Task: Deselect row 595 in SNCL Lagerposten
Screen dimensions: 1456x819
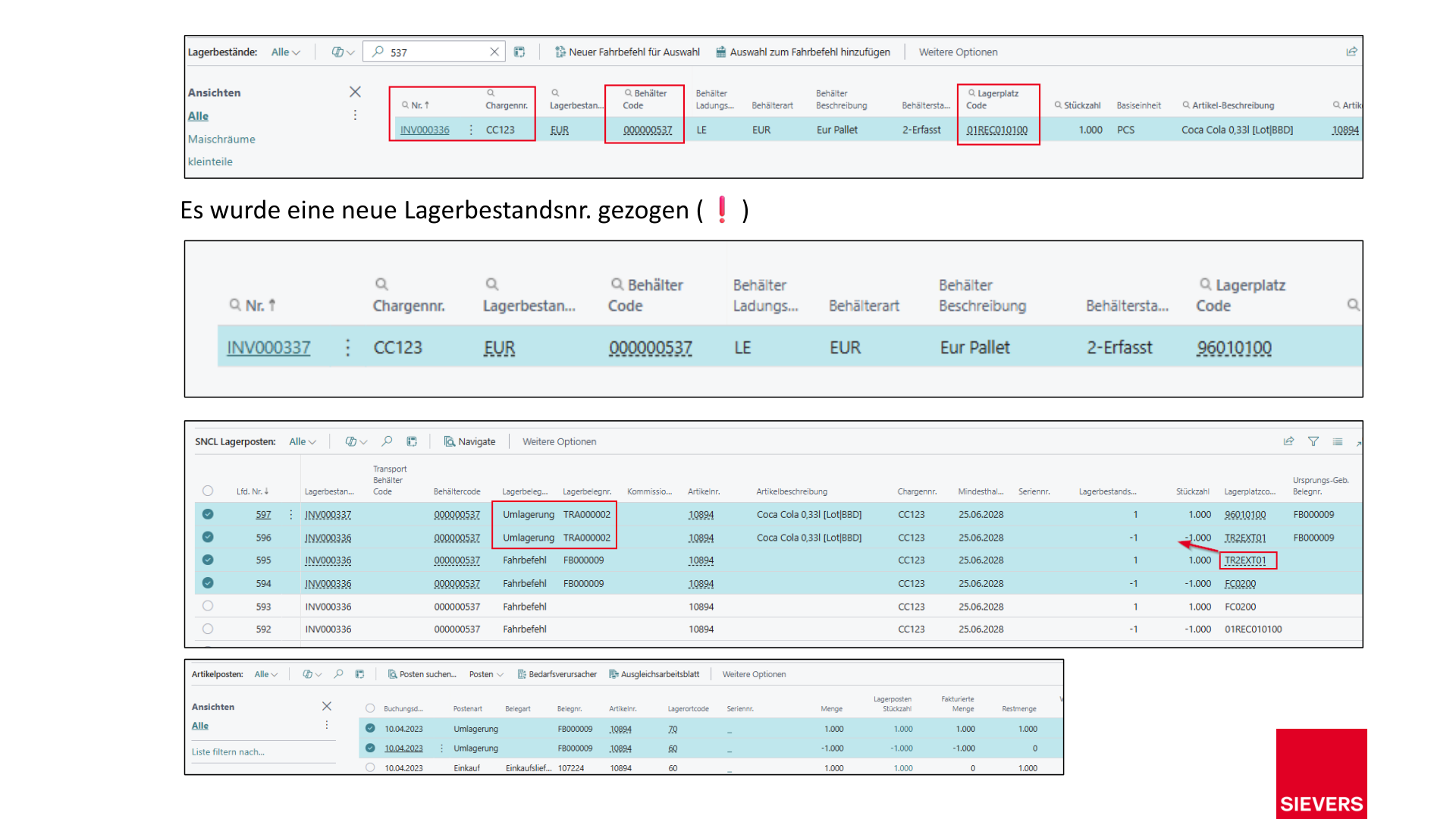Action: tap(208, 560)
